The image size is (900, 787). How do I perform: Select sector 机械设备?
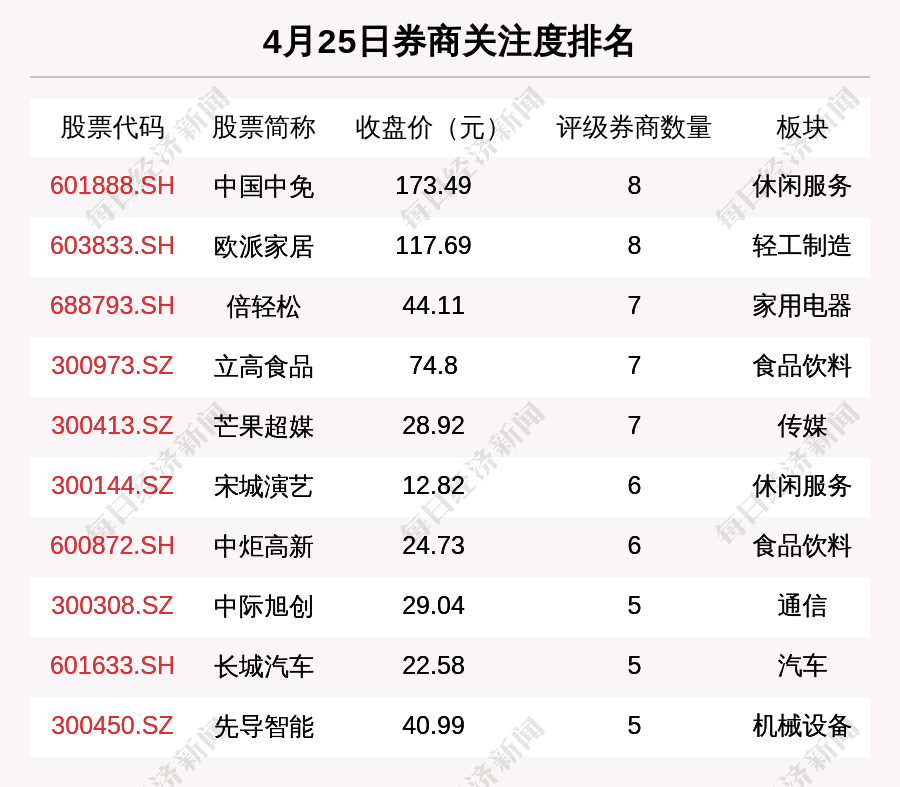(802, 726)
